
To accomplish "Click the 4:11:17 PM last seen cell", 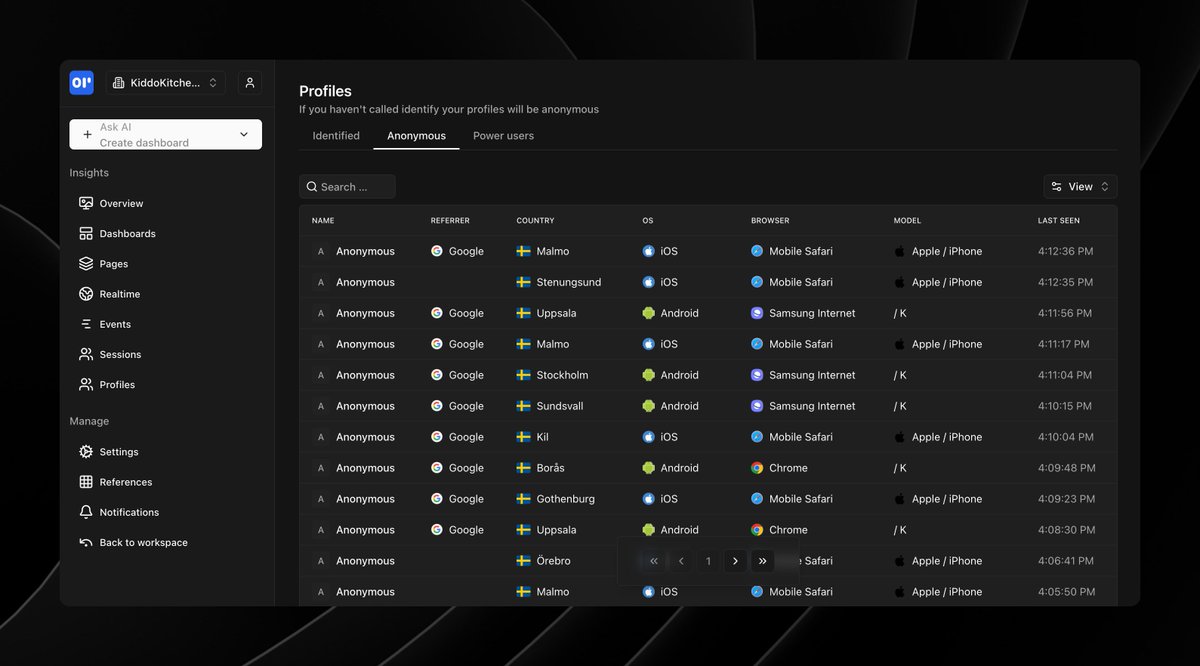I will click(1064, 344).
